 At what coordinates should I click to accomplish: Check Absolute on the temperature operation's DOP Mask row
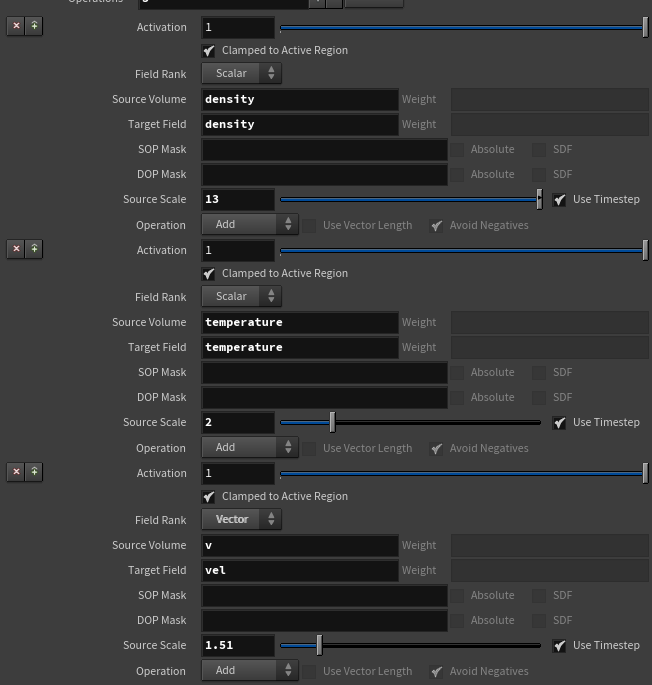click(x=457, y=398)
